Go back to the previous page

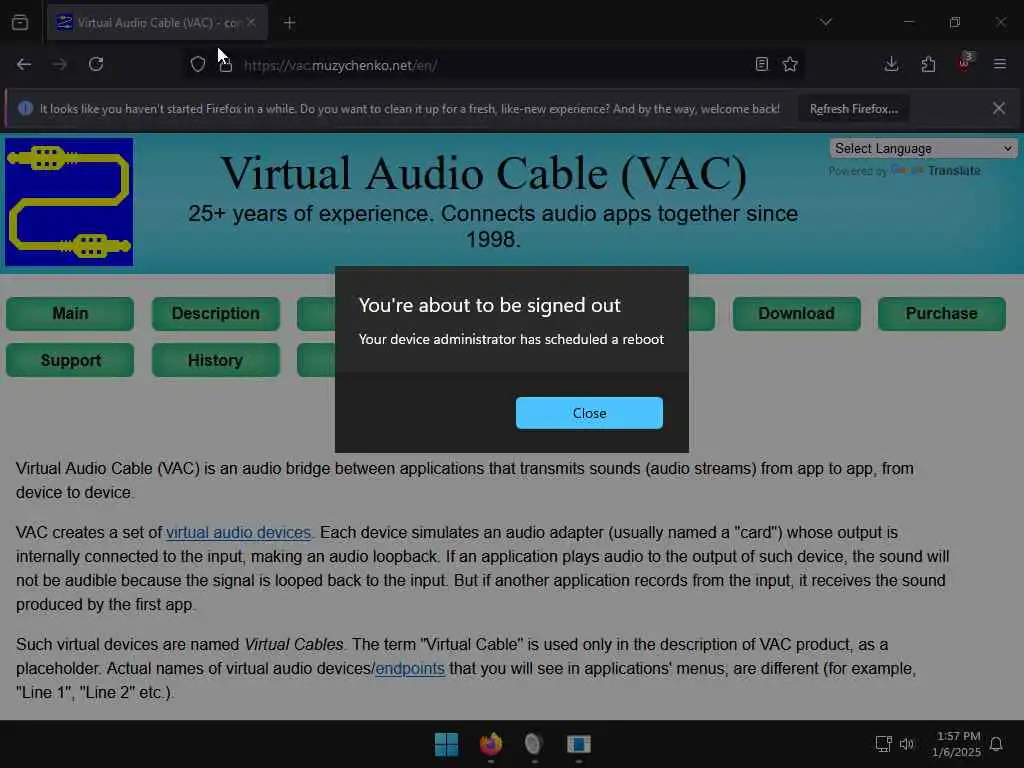[x=24, y=64]
